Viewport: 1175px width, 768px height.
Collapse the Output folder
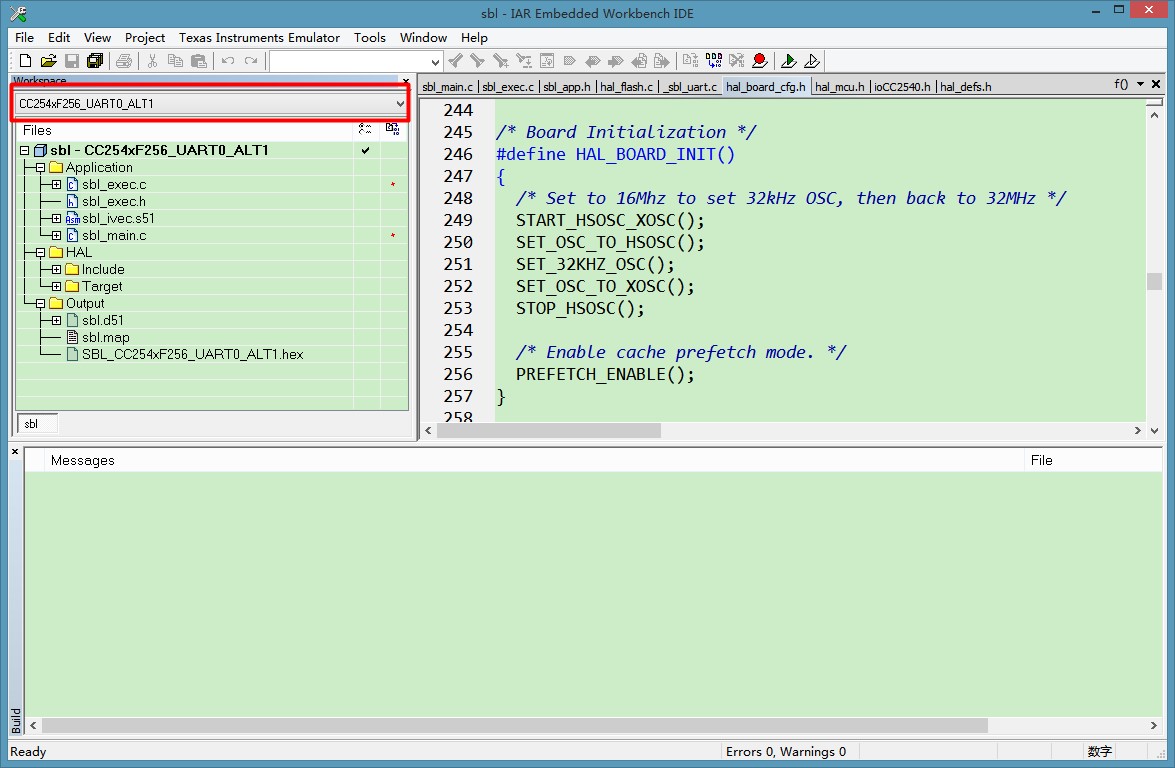[x=40, y=303]
